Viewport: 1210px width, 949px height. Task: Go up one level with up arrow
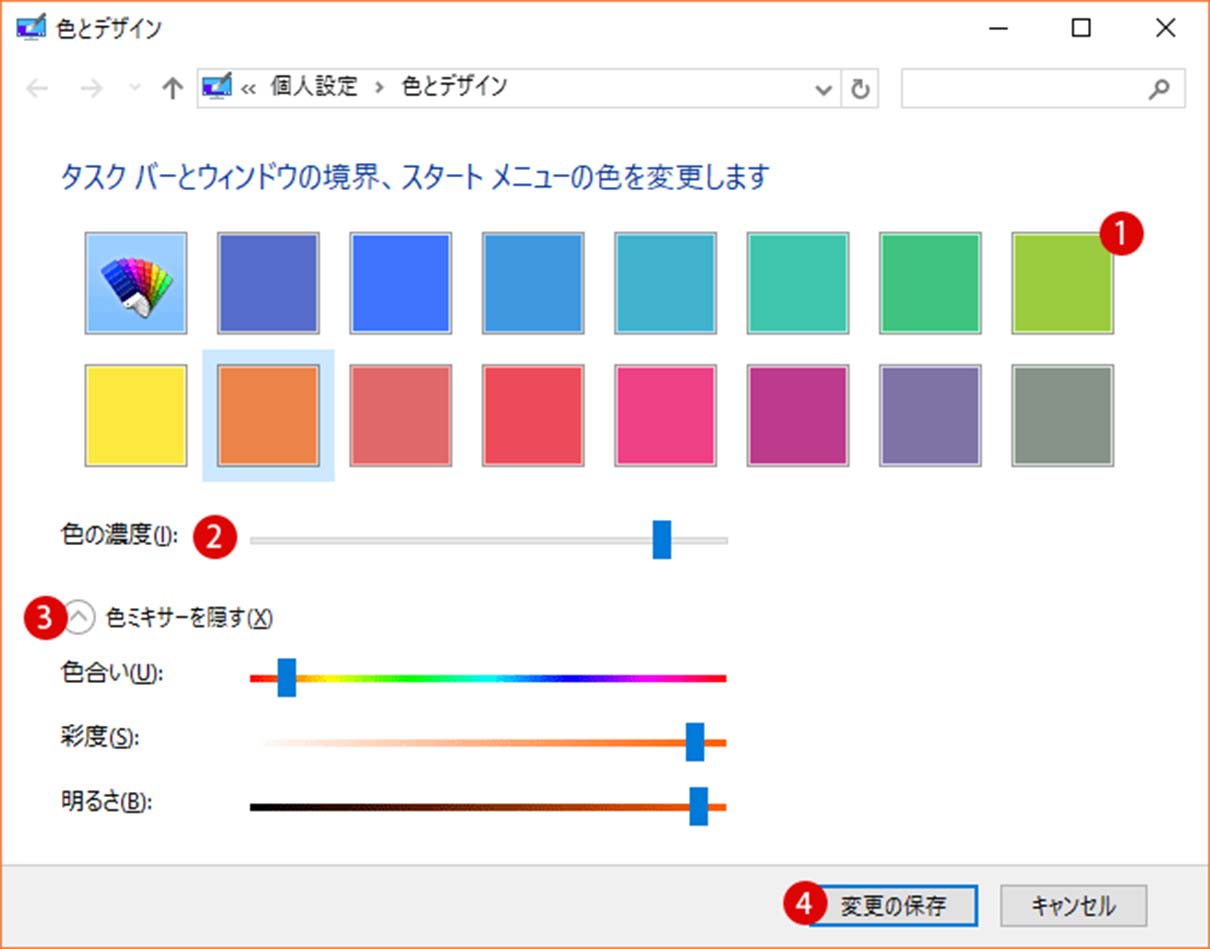173,89
